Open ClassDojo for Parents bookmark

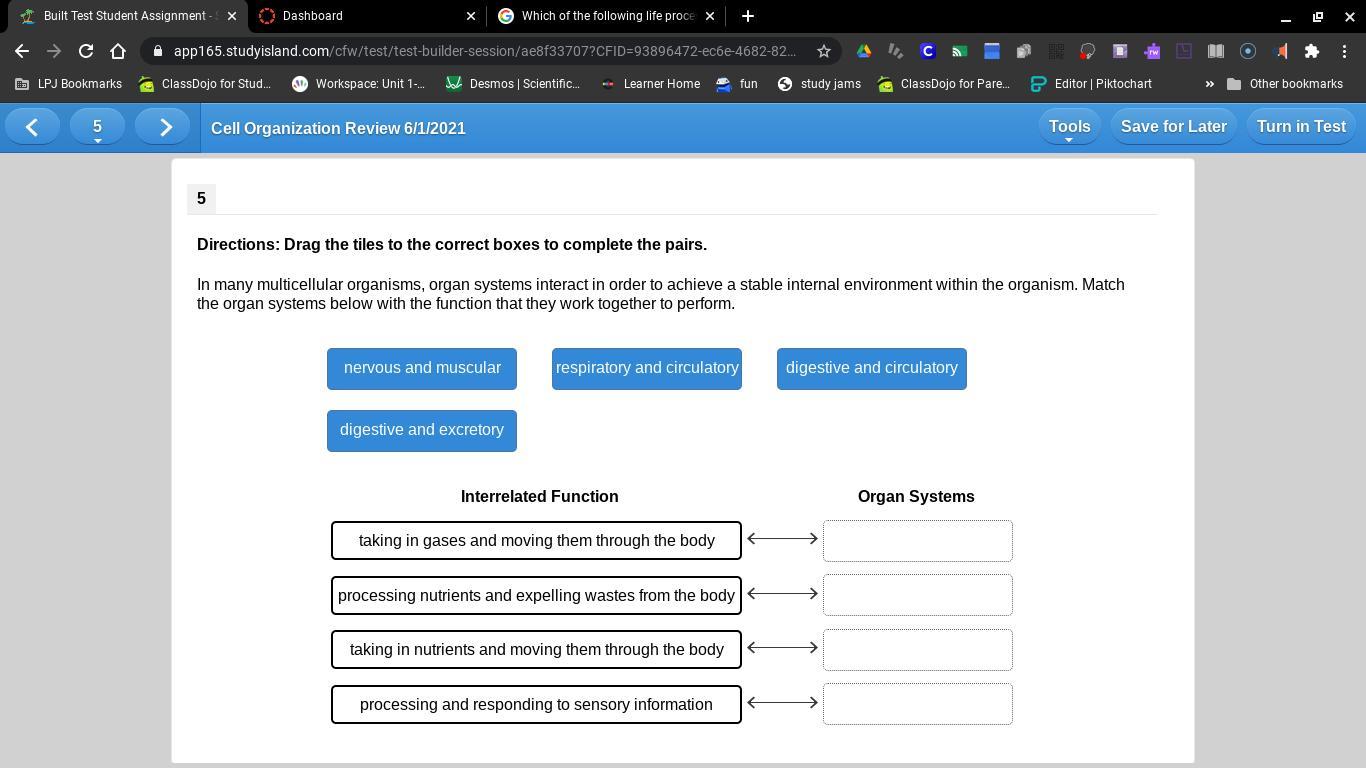click(x=944, y=84)
